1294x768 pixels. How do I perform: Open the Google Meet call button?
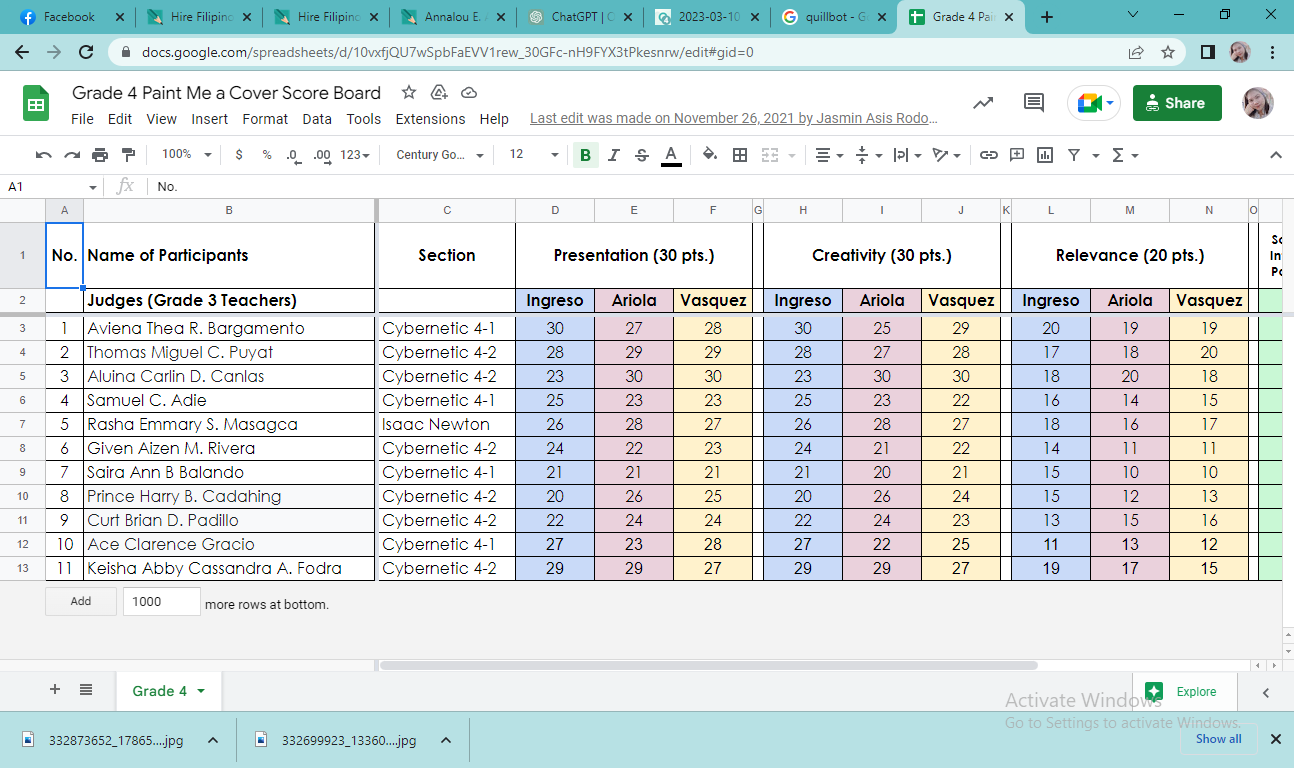click(x=1094, y=103)
